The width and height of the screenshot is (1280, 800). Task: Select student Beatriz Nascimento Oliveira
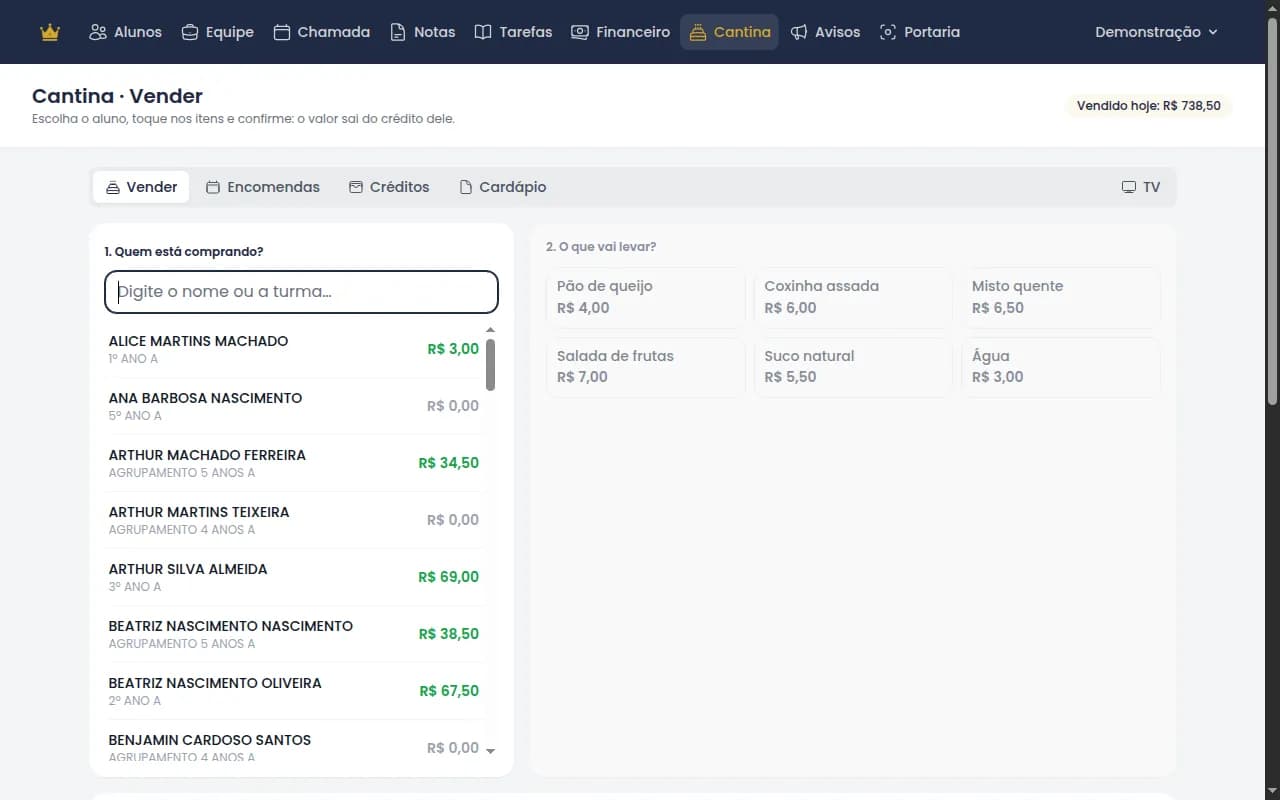(x=294, y=691)
